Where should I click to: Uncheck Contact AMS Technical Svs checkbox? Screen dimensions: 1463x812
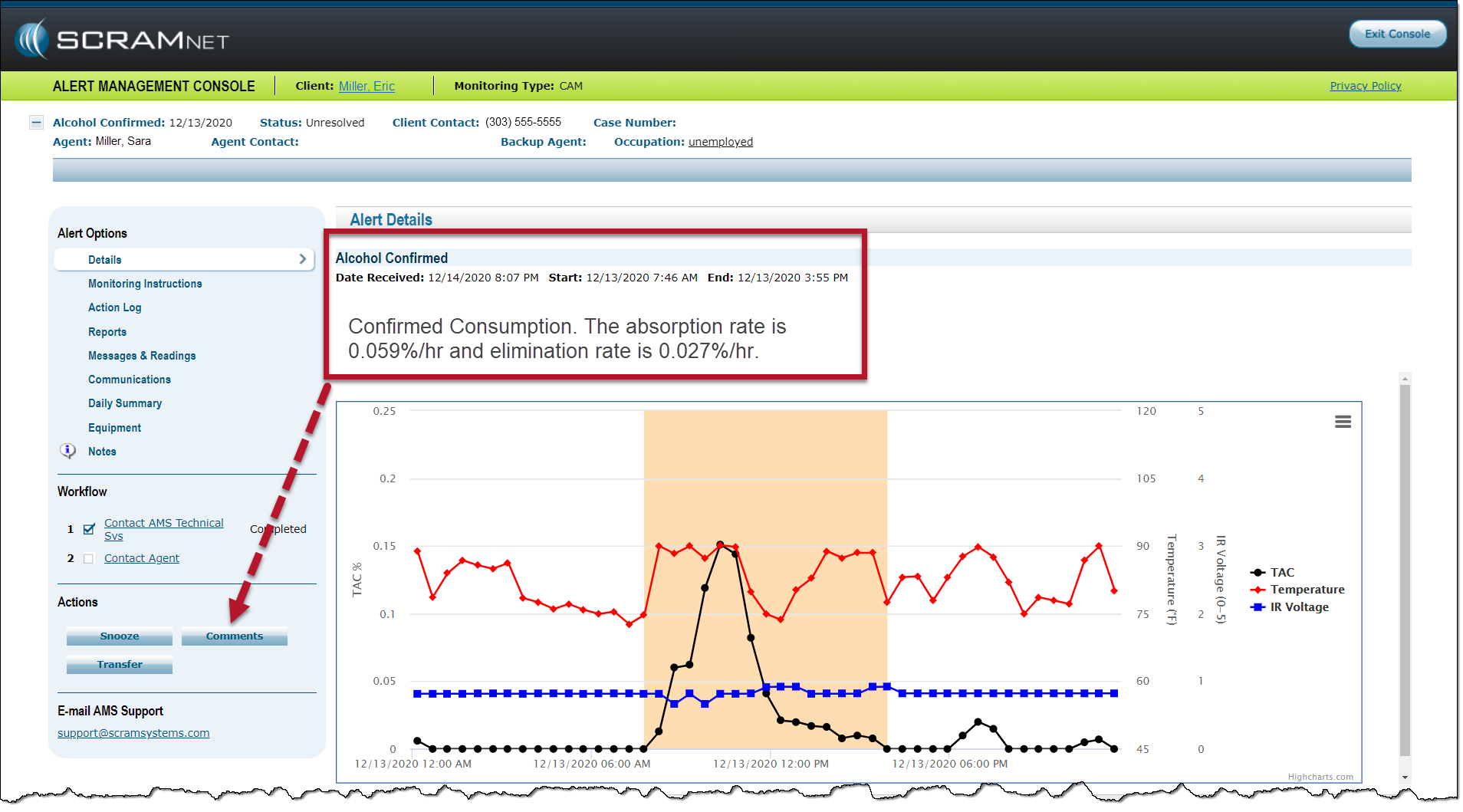(x=89, y=529)
